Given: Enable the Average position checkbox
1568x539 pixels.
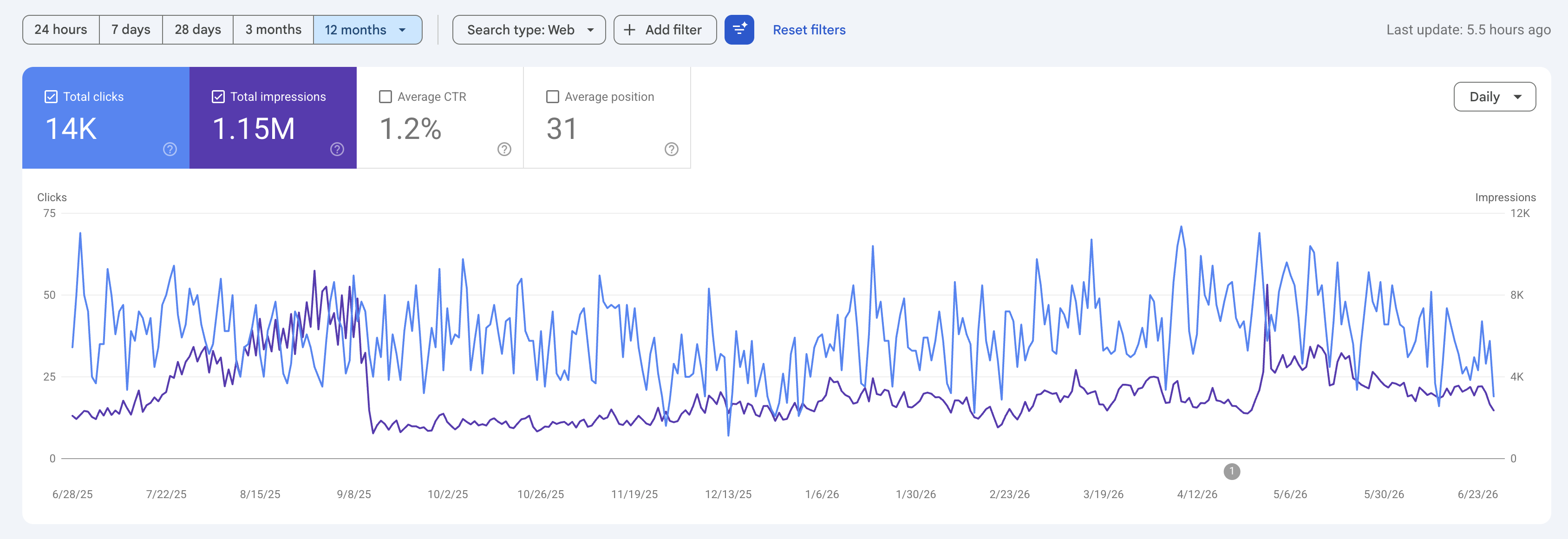Looking at the screenshot, I should click(x=553, y=97).
